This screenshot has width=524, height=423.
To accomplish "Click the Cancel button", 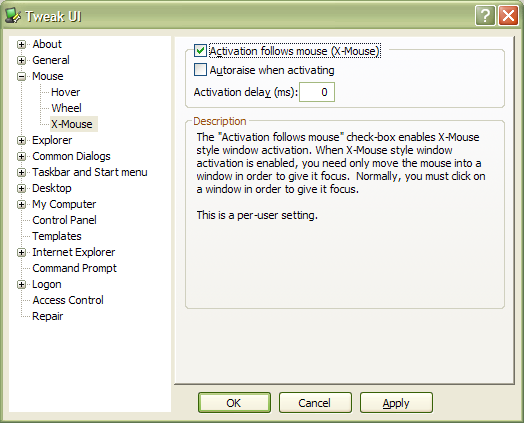I will pos(315,403).
